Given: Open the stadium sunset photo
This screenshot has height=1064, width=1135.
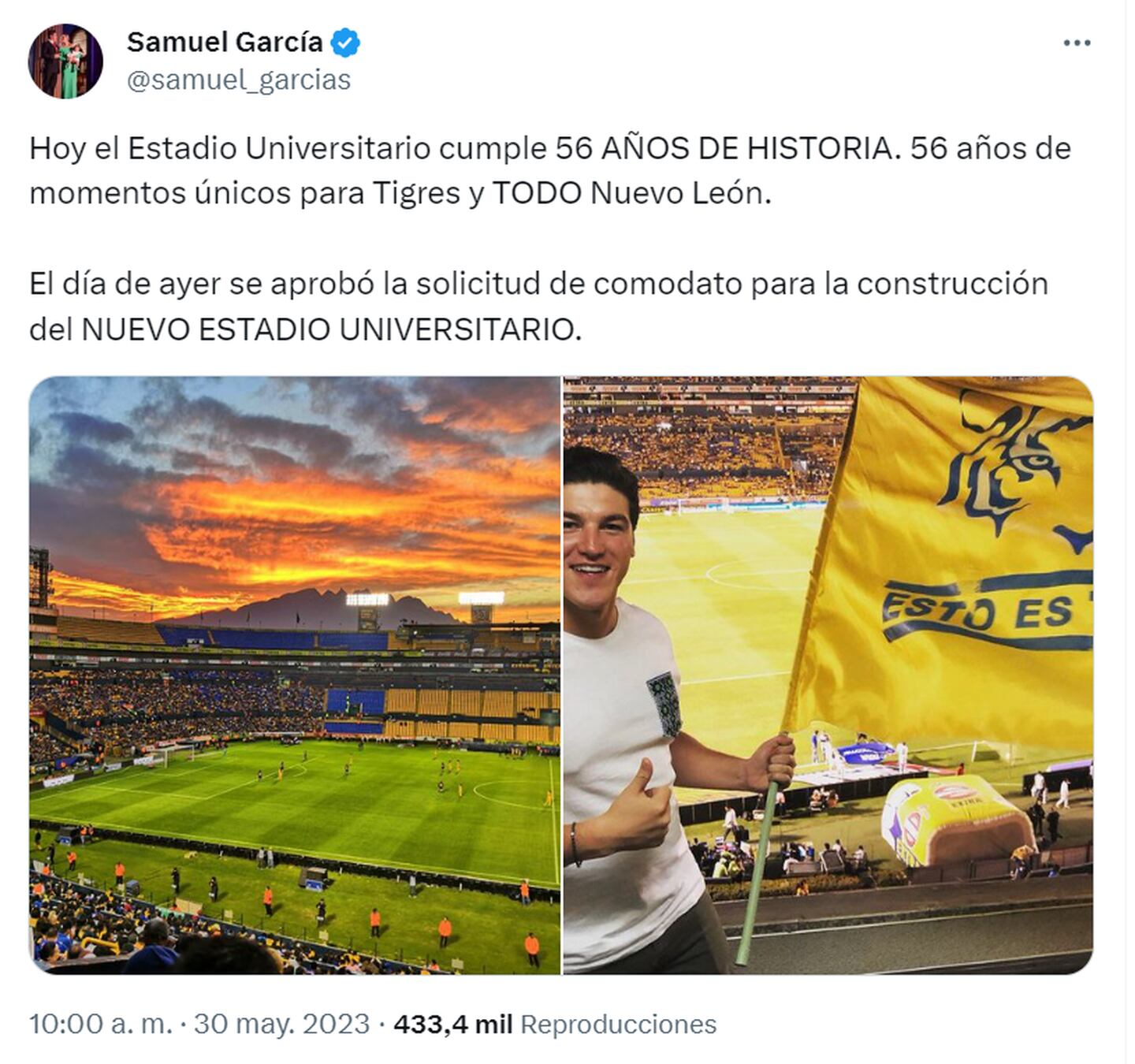Looking at the screenshot, I should 295,675.
